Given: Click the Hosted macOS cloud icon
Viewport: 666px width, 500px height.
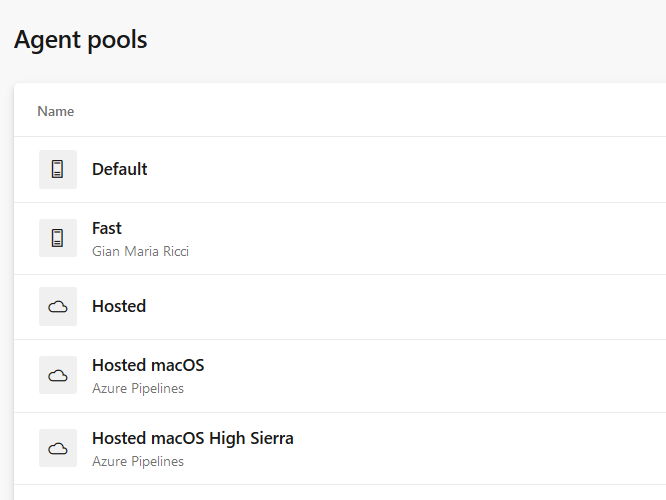Looking at the screenshot, I should [58, 375].
